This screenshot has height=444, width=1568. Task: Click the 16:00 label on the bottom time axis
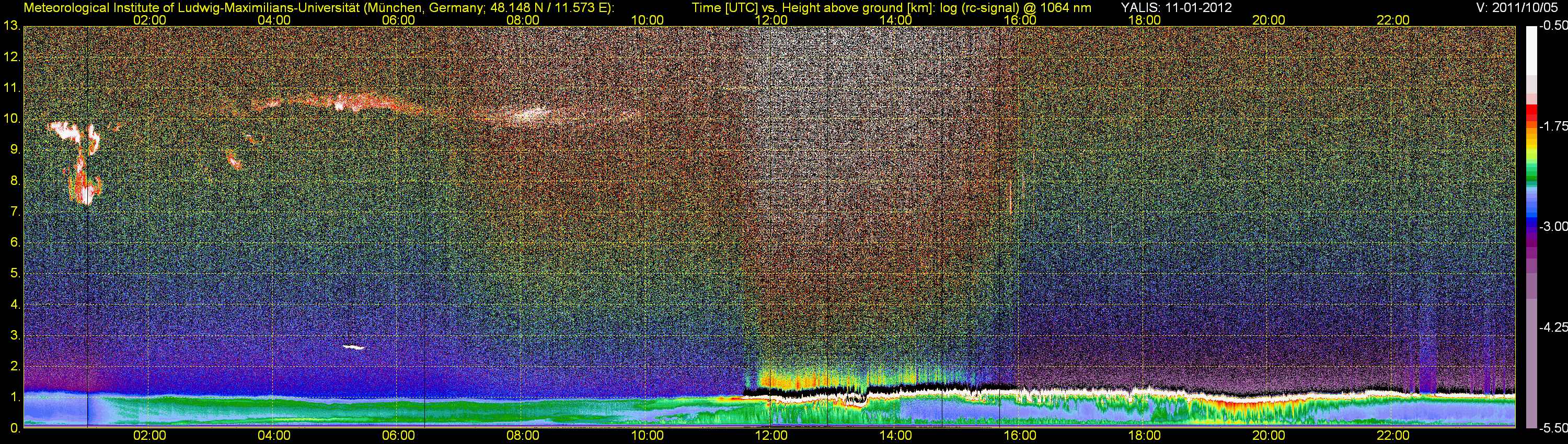(1020, 436)
